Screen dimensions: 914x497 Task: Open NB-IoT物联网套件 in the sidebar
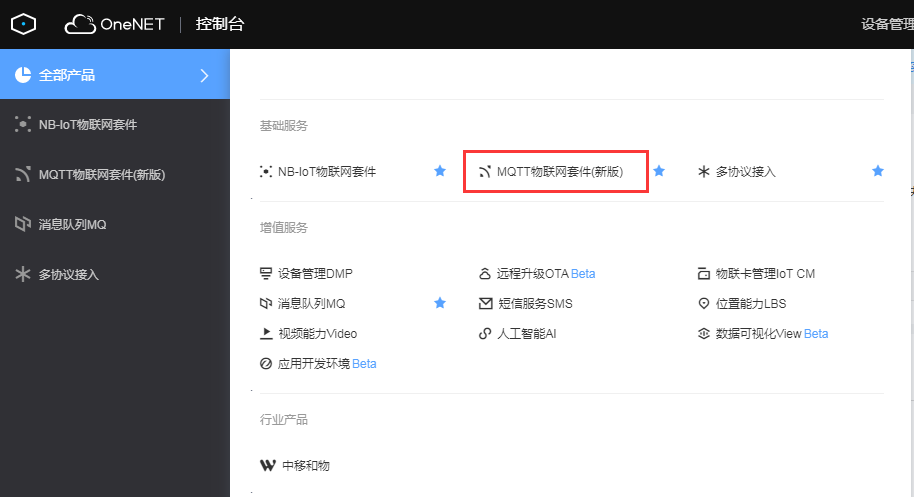87,124
